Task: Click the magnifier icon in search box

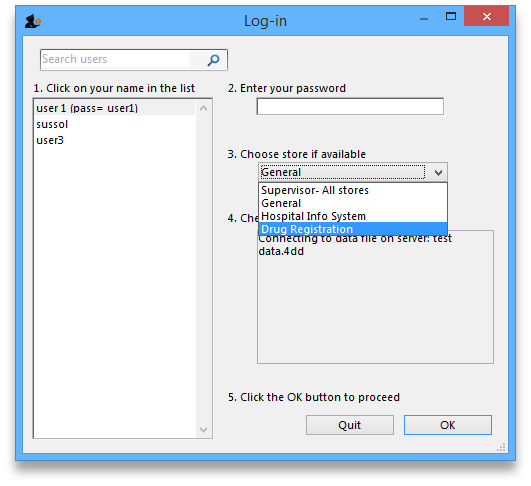Action: pyautogui.click(x=213, y=60)
